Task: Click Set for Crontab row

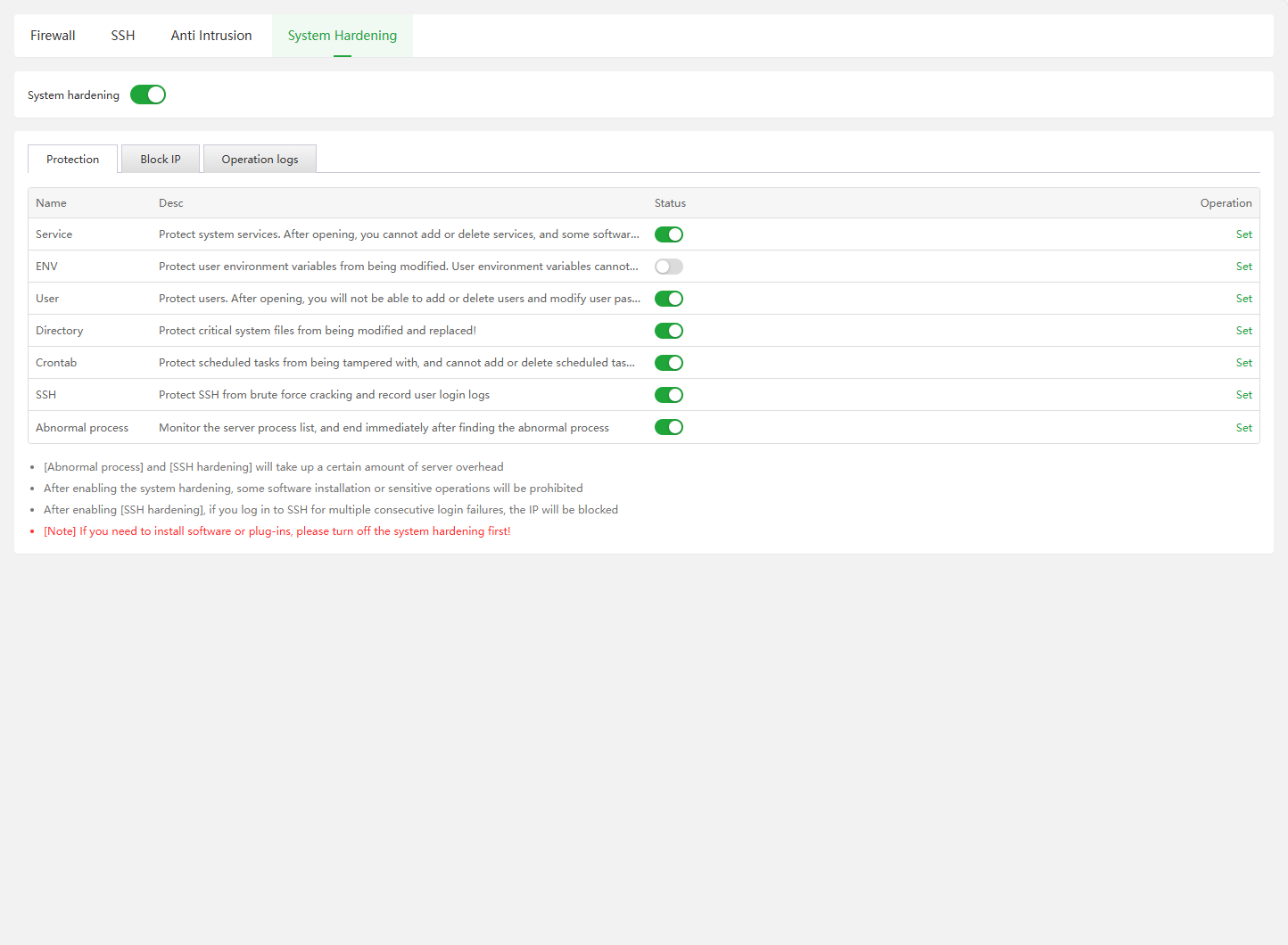Action: click(x=1243, y=363)
